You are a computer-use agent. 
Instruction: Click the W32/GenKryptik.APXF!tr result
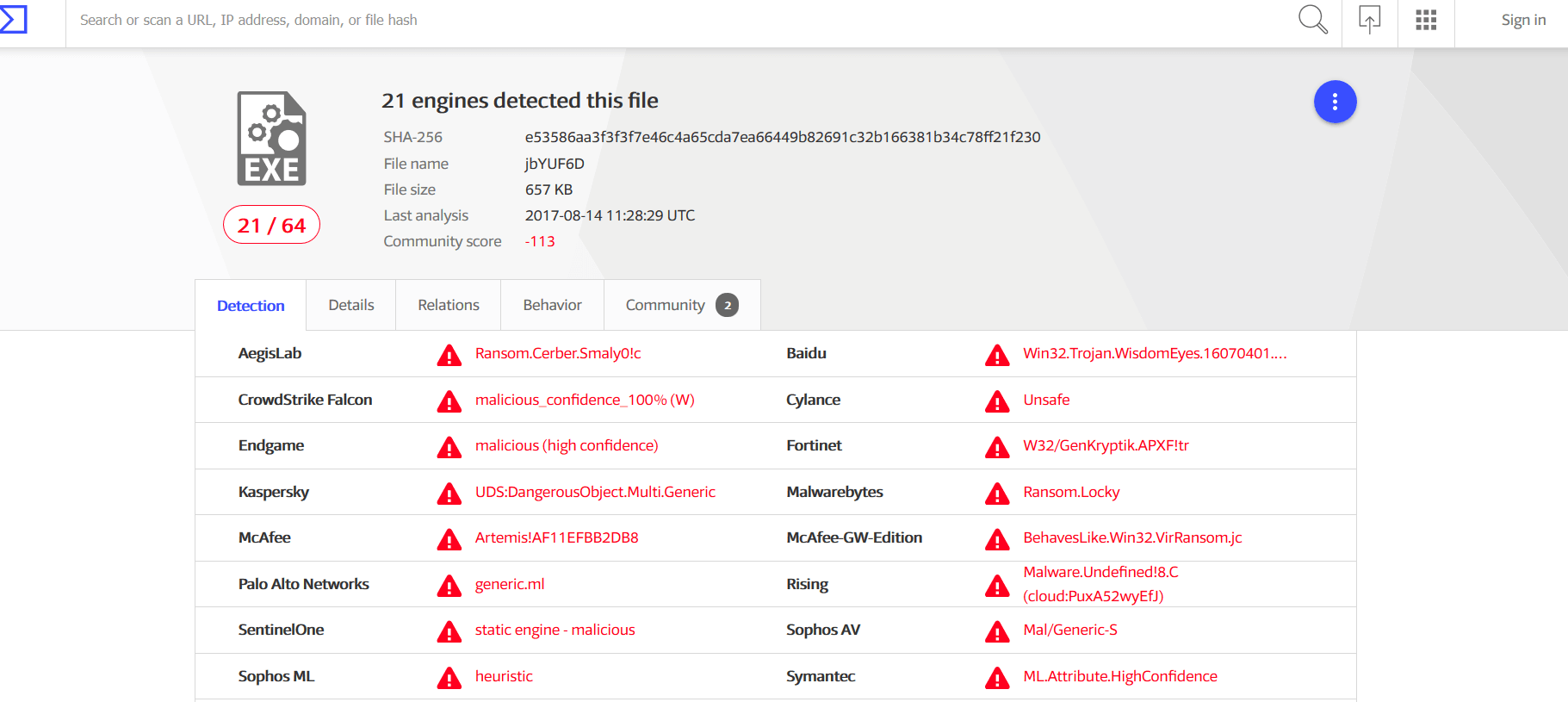pos(1106,445)
